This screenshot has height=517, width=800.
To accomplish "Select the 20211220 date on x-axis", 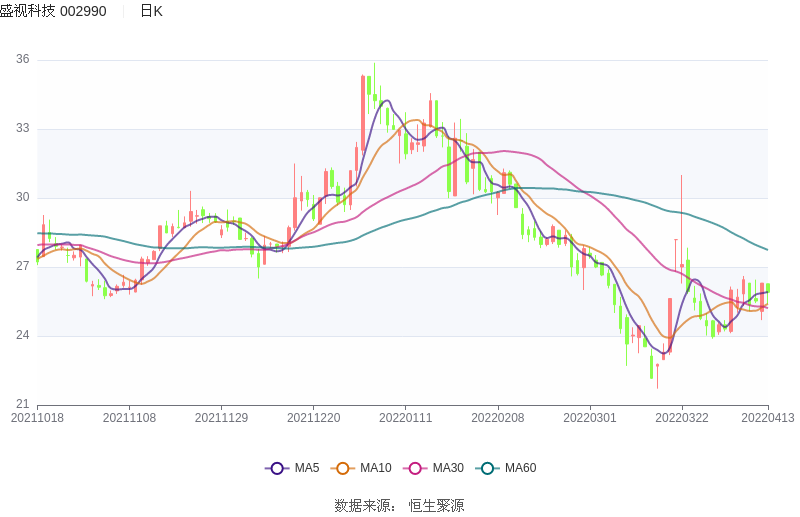I will [x=313, y=418].
